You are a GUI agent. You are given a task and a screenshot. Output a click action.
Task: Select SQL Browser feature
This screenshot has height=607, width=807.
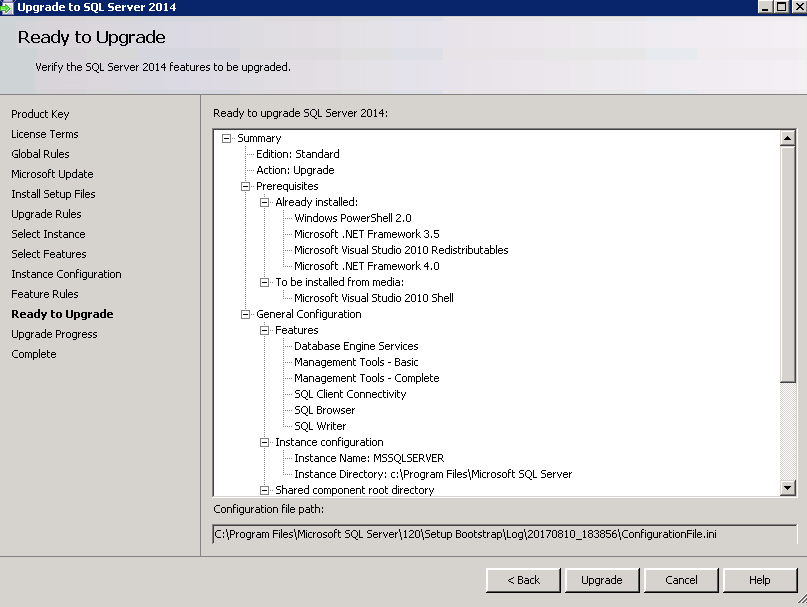(324, 410)
